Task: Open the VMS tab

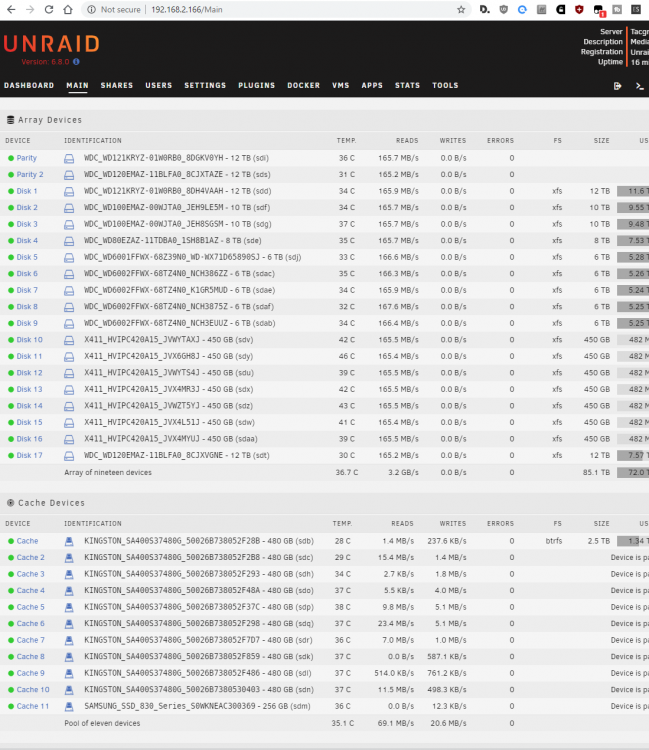Action: [341, 86]
